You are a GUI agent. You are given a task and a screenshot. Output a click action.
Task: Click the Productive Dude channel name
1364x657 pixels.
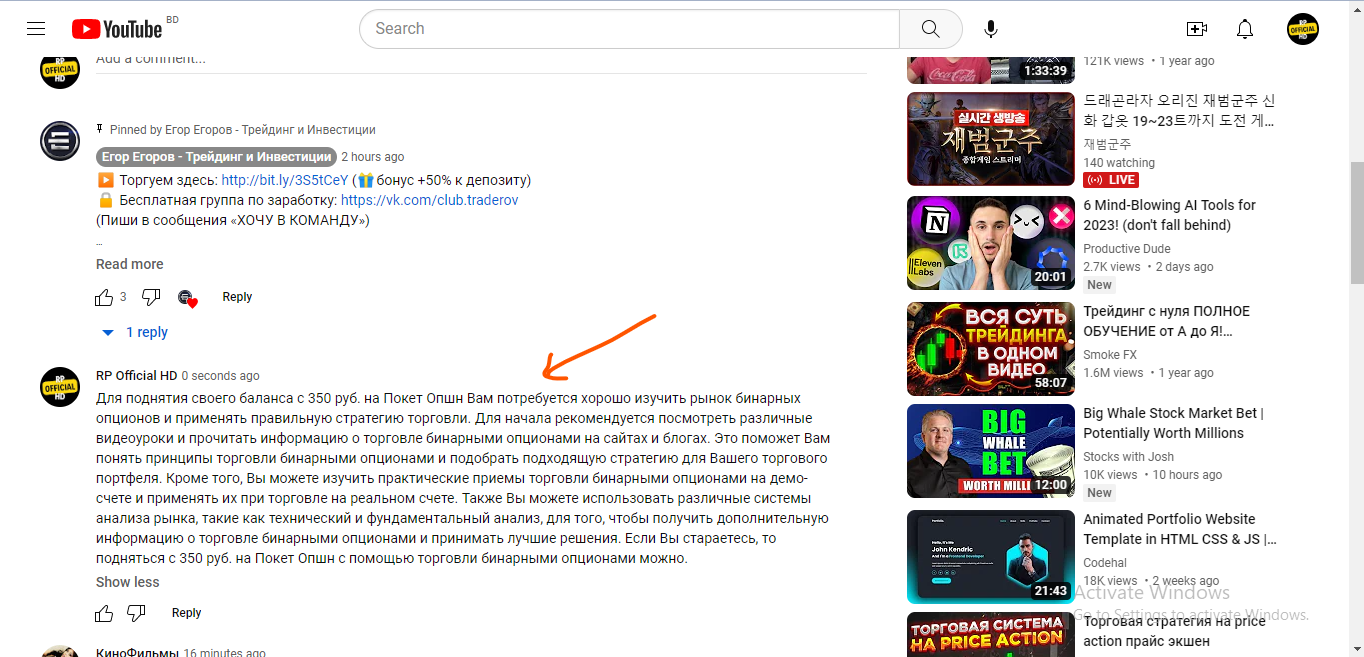click(x=1127, y=249)
